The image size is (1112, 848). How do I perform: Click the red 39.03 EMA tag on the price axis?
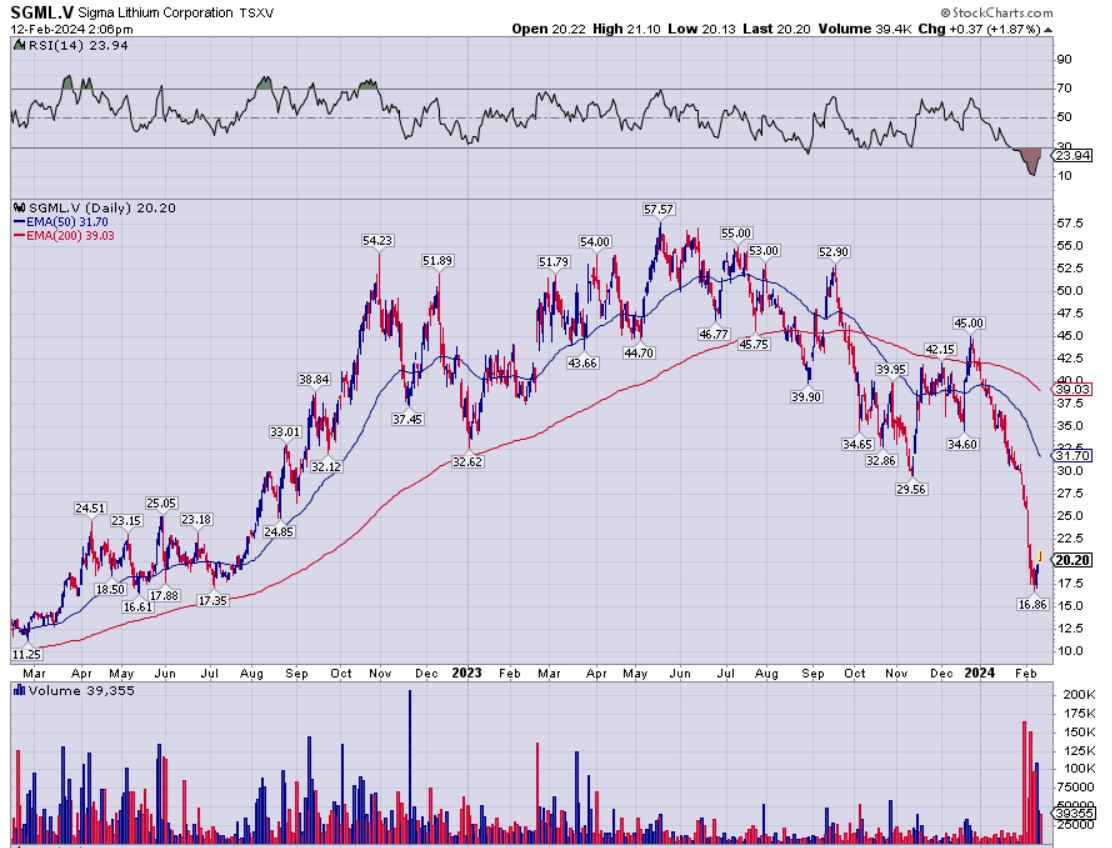[x=1073, y=389]
